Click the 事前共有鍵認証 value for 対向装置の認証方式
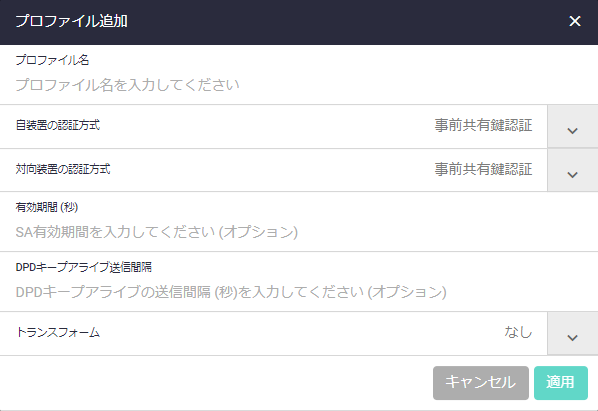The width and height of the screenshot is (598, 411). pos(483,169)
